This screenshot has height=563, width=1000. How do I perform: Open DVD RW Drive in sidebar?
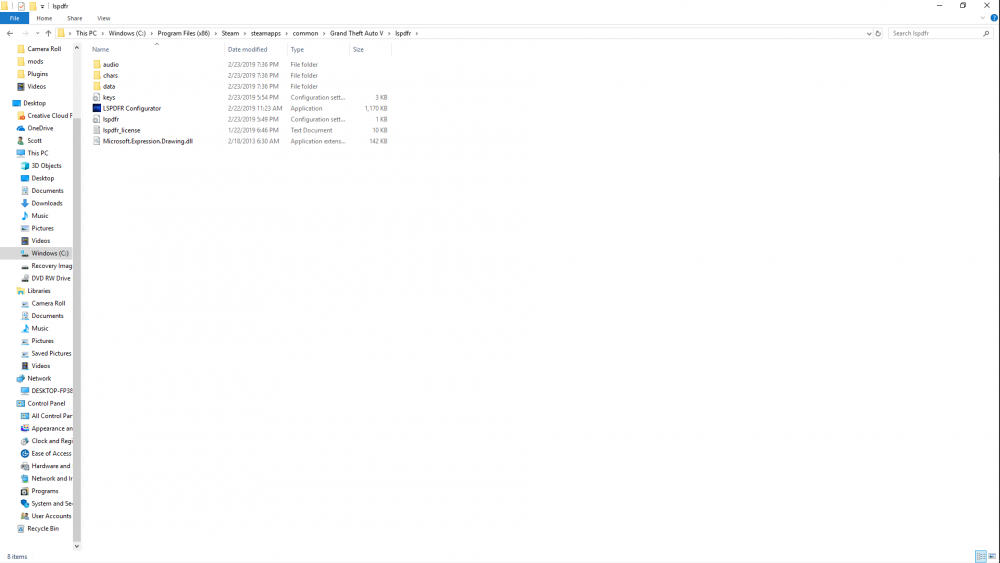[50, 278]
